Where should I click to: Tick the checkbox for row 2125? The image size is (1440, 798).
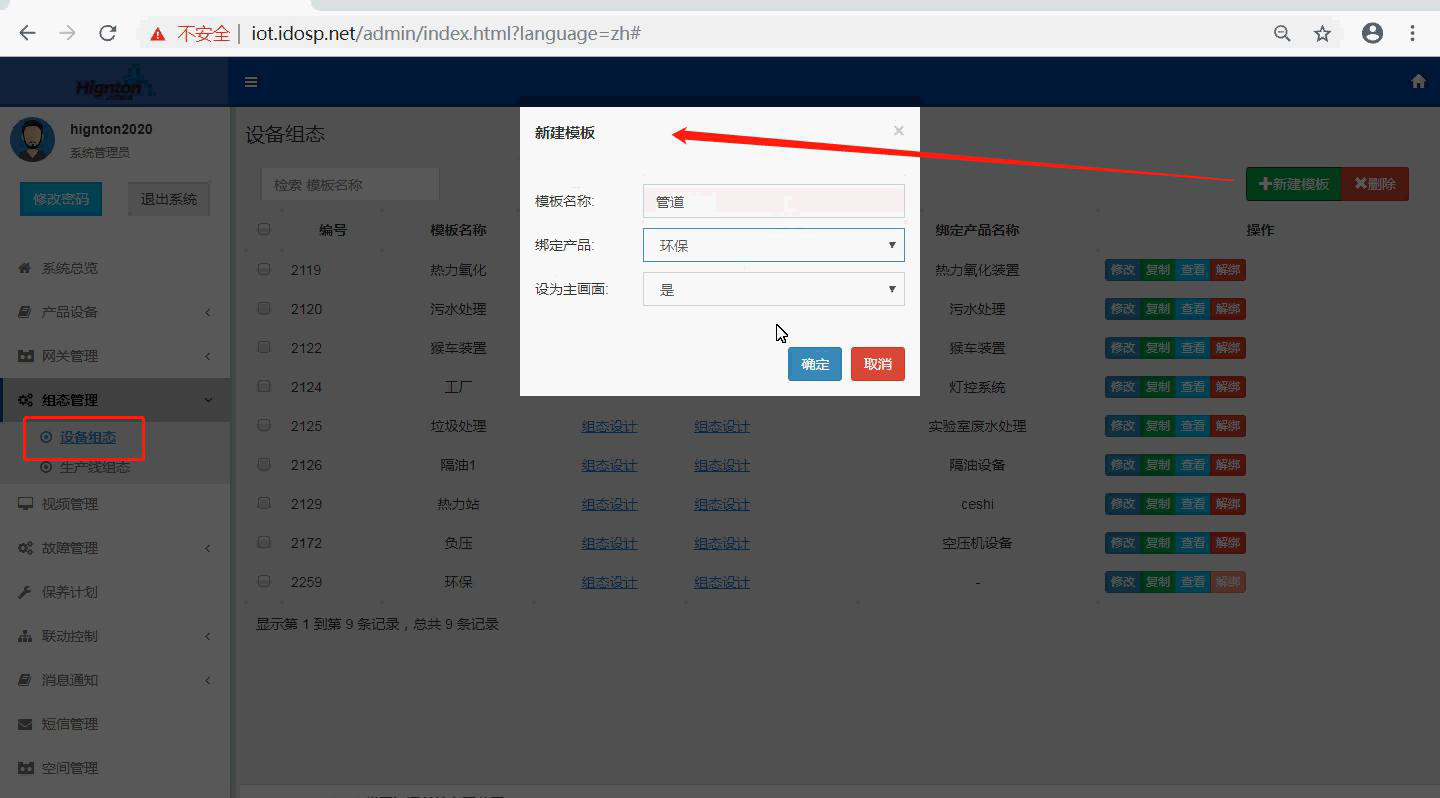coord(264,425)
